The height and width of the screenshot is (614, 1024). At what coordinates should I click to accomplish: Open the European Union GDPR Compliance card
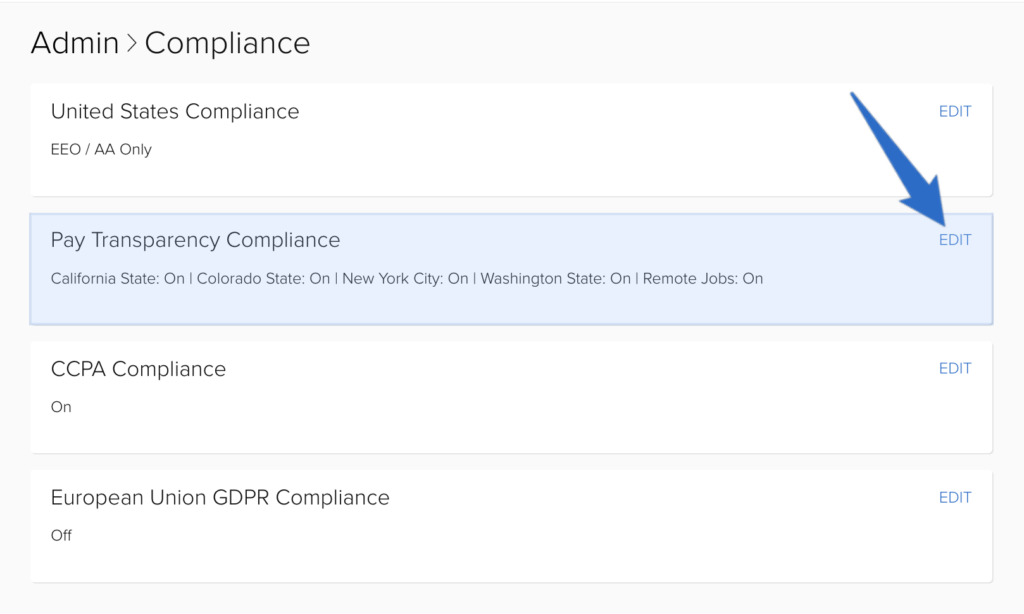pos(220,497)
